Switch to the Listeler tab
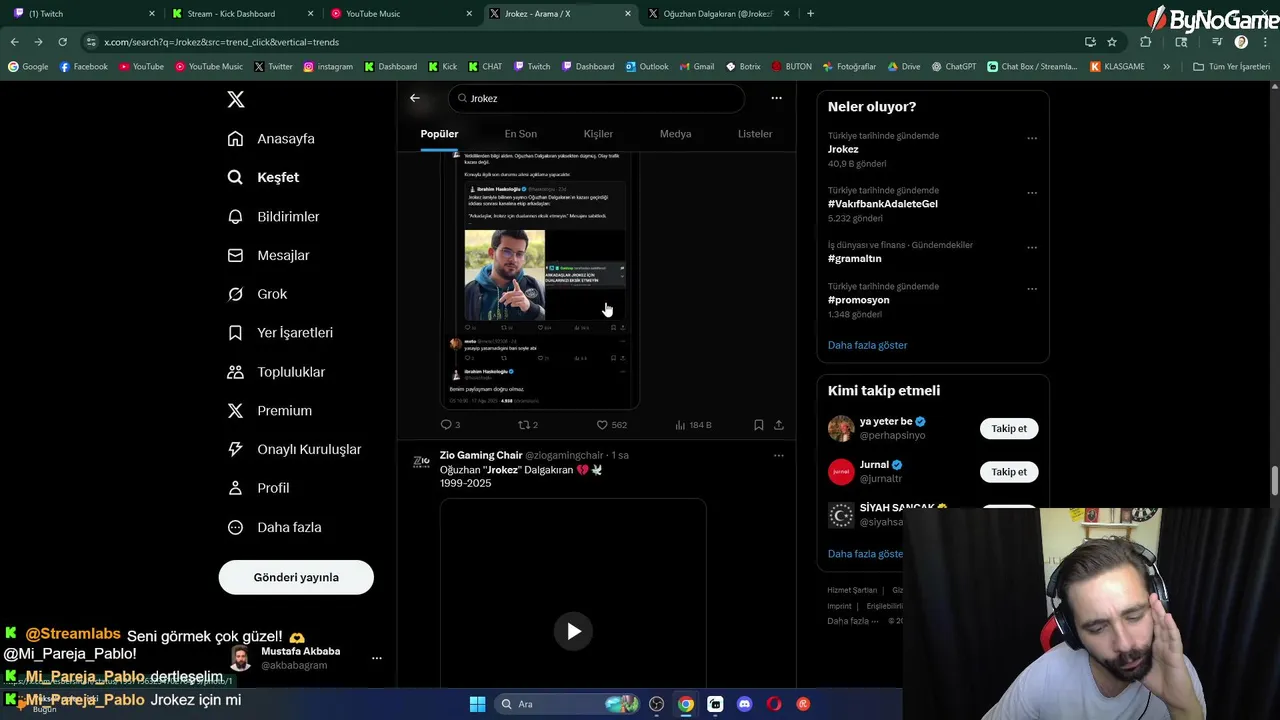This screenshot has width=1280, height=720. 755,134
